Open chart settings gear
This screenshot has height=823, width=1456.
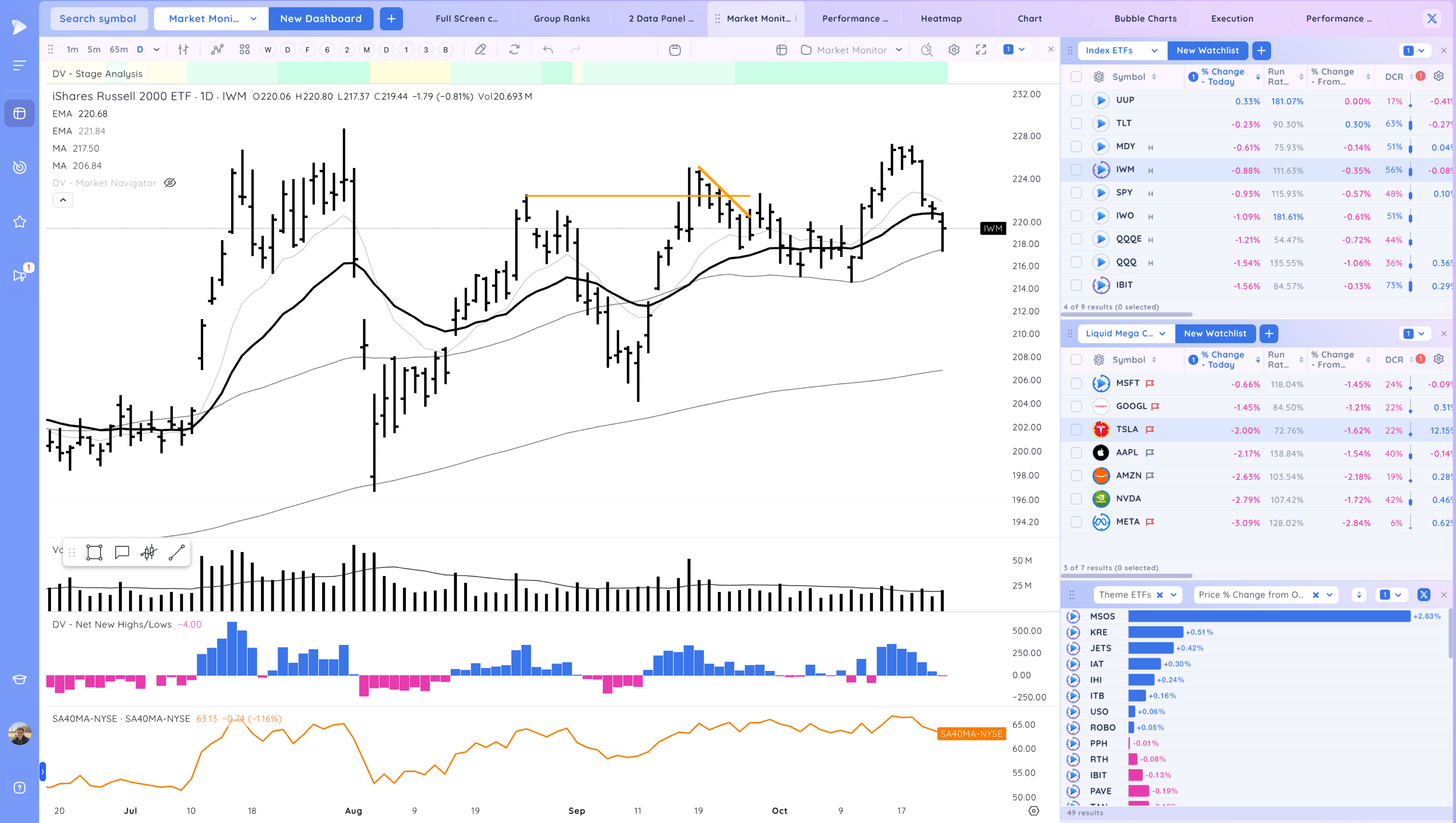point(954,50)
